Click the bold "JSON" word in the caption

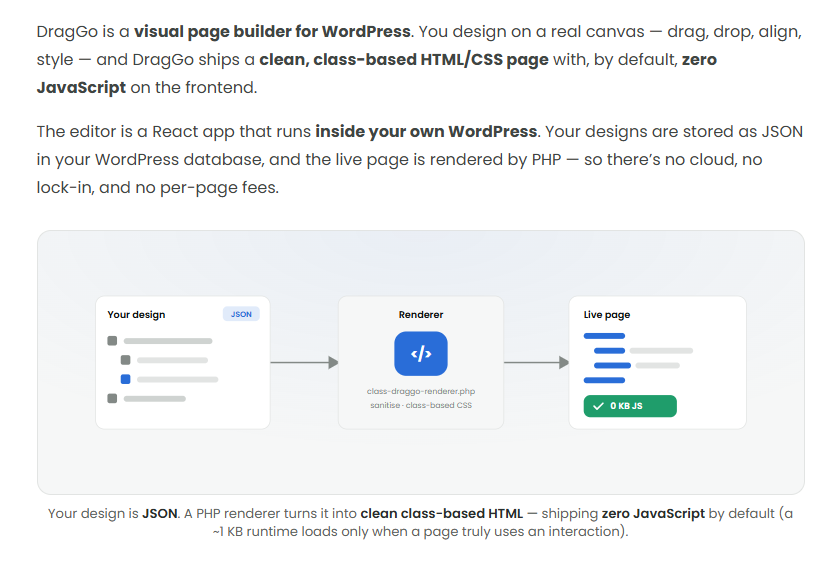click(x=160, y=513)
